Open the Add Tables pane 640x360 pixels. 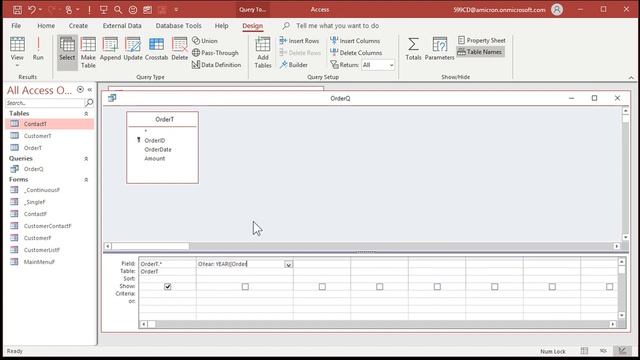(x=263, y=52)
